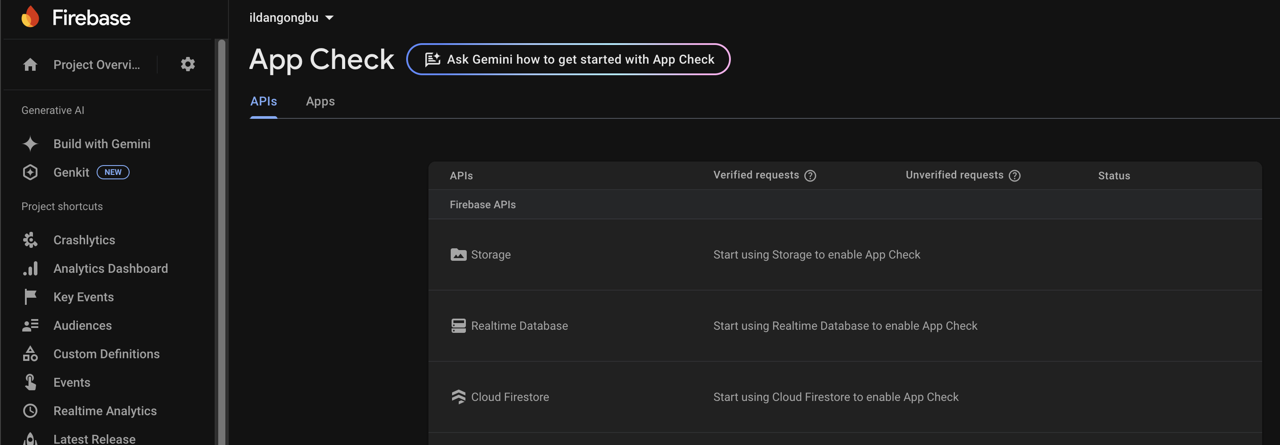Open Project Overview home icon
Screen dimensions: 1280x445
click(30, 64)
